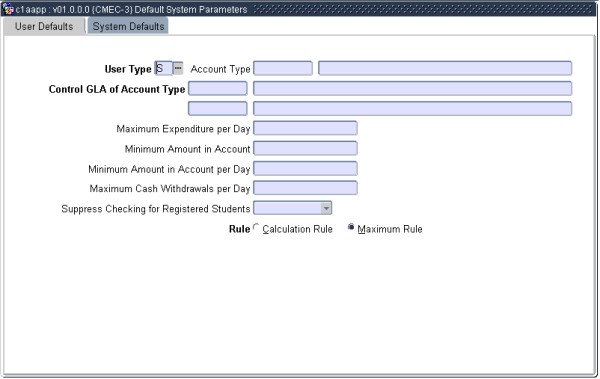Expand Suppress Checking for Registered Students dropdown
The width and height of the screenshot is (600, 379).
pyautogui.click(x=326, y=208)
